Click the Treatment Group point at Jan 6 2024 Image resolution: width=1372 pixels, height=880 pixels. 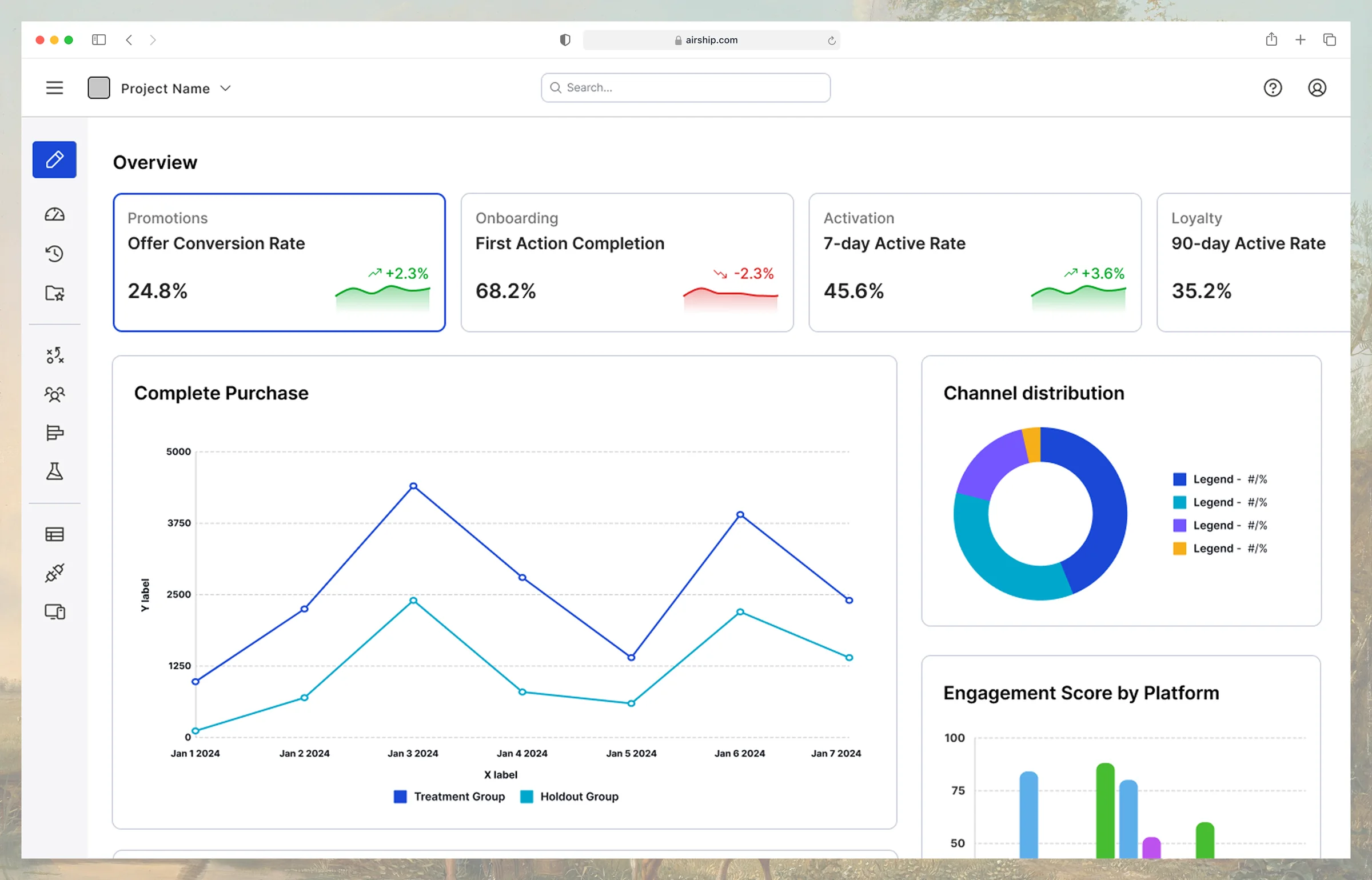point(740,515)
